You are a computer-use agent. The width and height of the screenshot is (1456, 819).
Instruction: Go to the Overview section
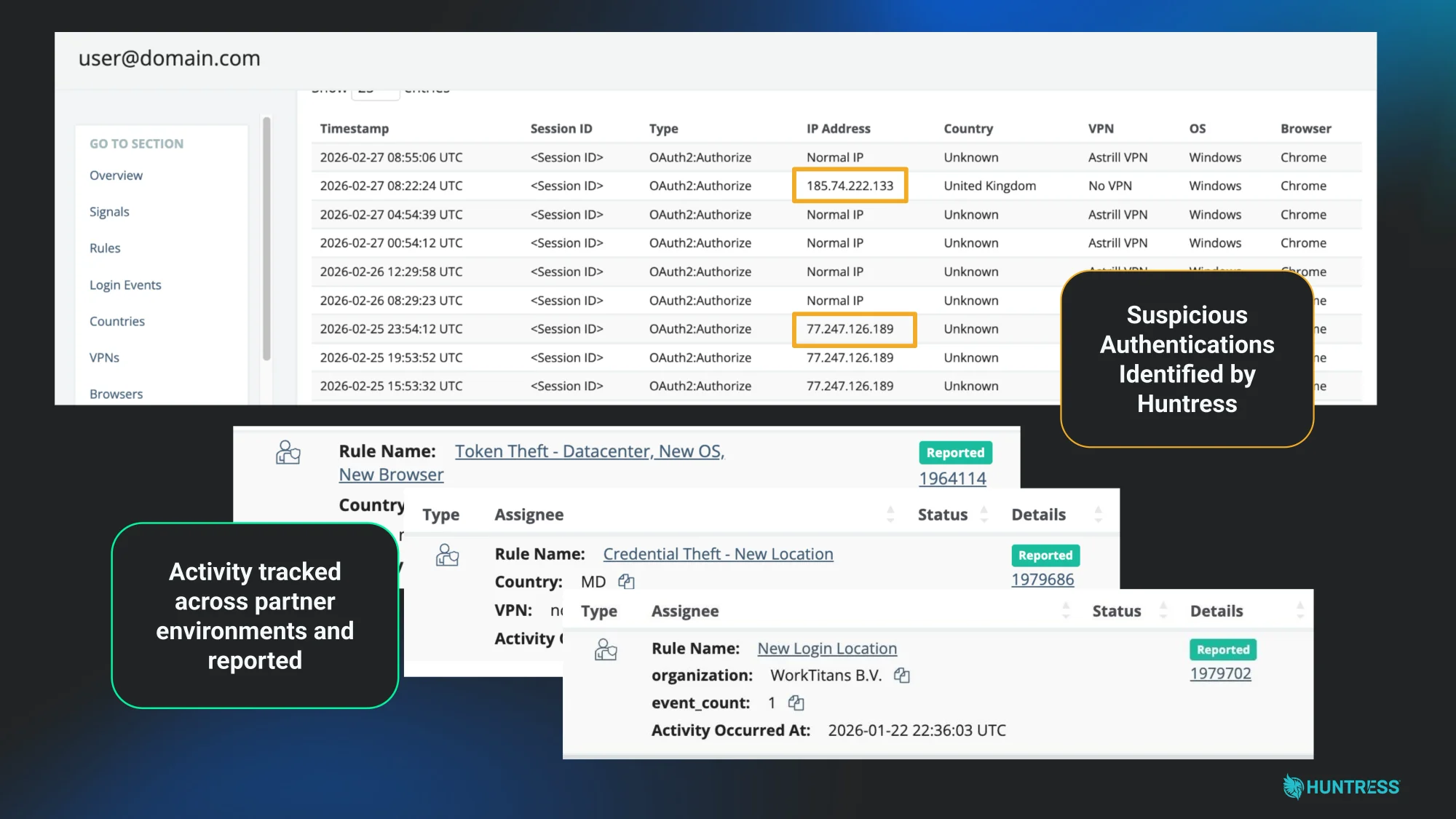(116, 175)
